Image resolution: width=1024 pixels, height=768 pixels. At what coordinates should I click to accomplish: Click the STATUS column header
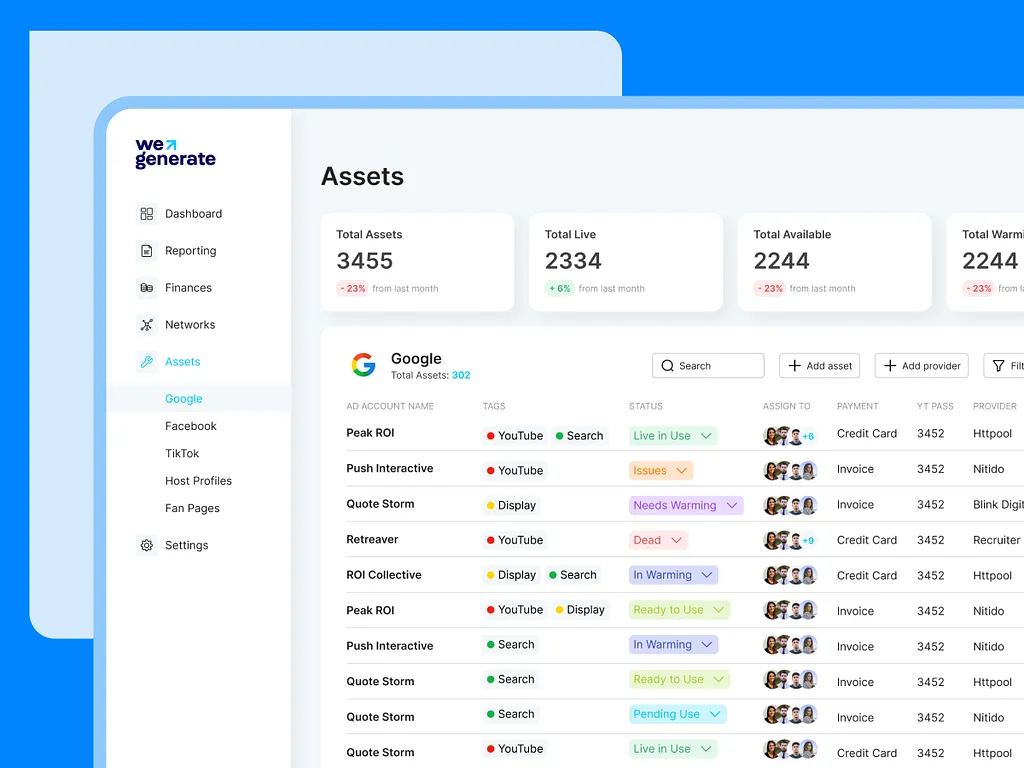tap(646, 406)
